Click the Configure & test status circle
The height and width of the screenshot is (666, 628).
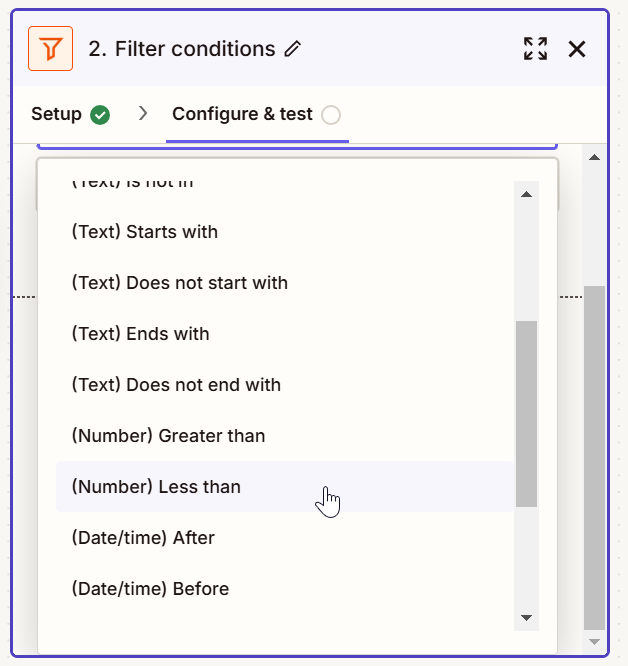click(331, 115)
